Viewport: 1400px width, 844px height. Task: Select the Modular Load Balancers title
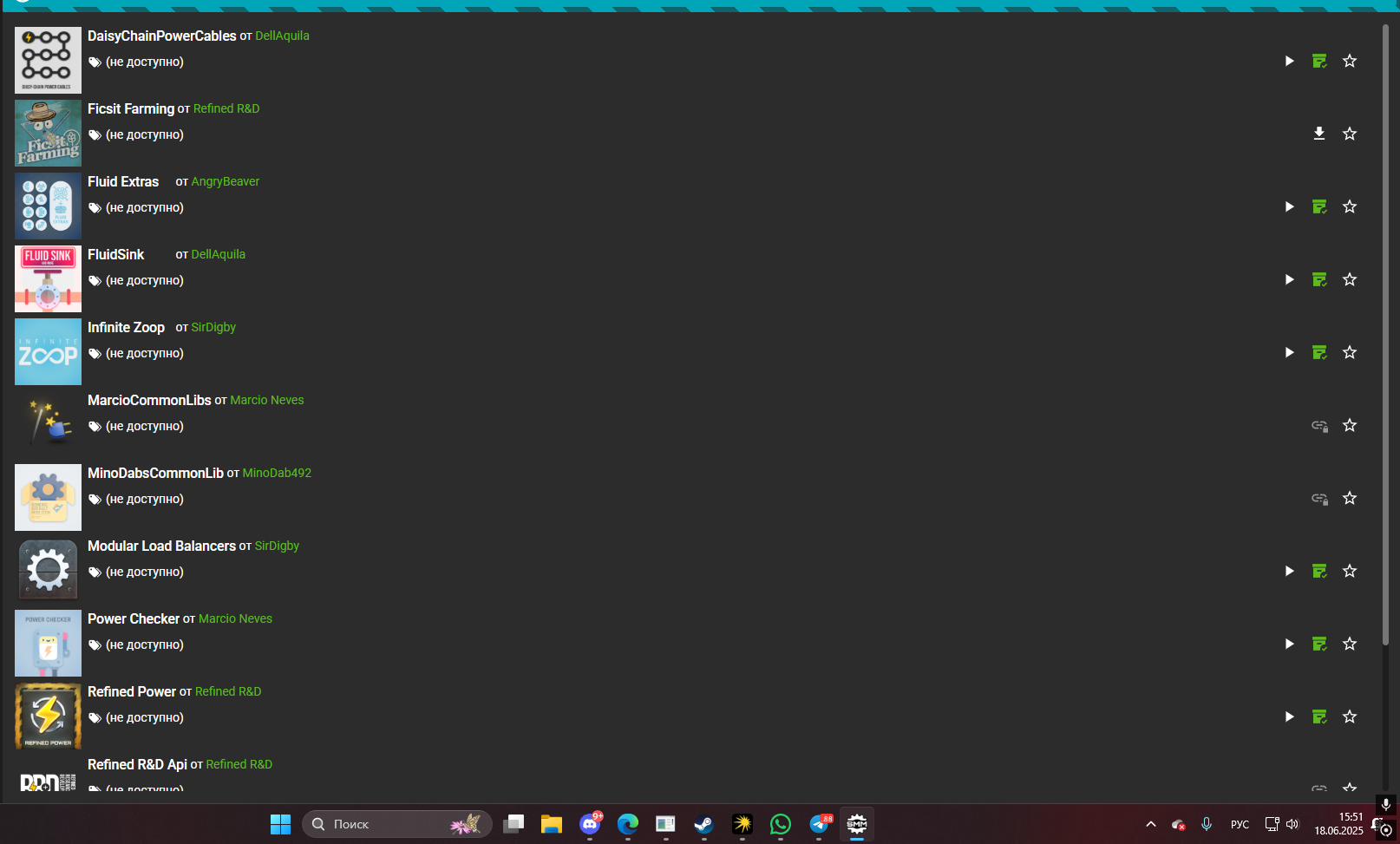click(161, 546)
